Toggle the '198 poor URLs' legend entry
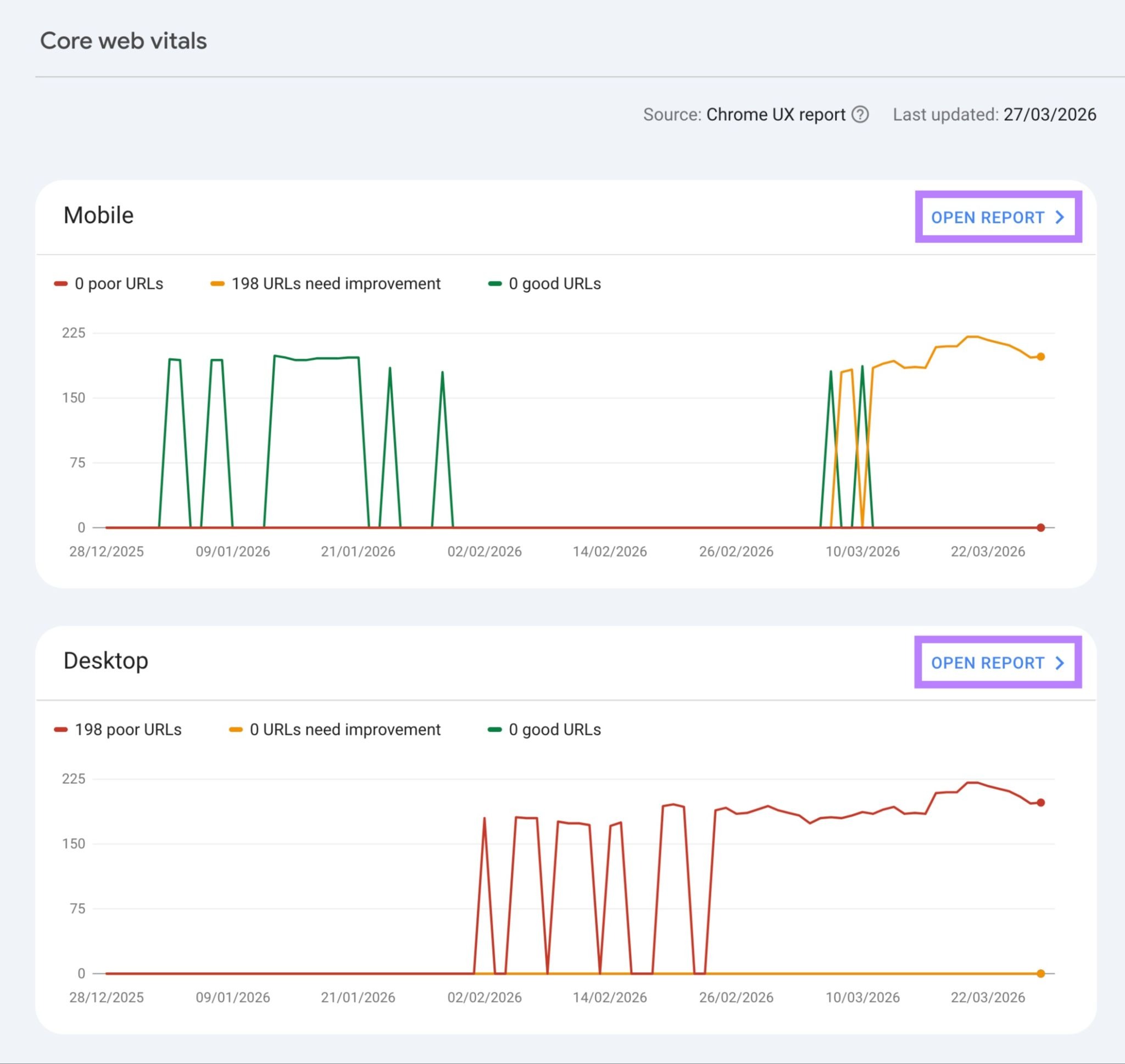This screenshot has height=1064, width=1125. point(128,729)
